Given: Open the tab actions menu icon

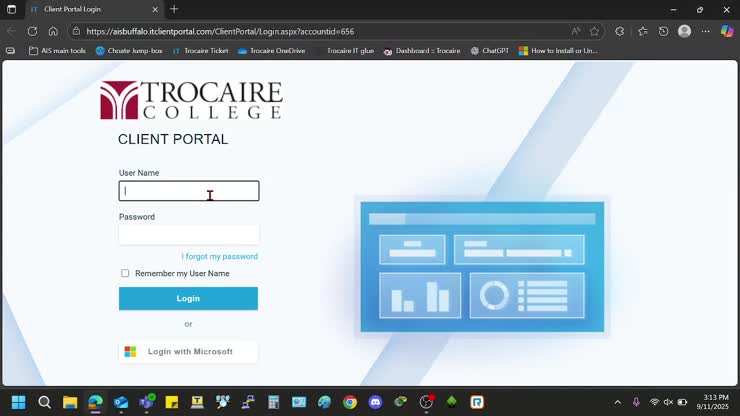Looking at the screenshot, I should pos(11,9).
